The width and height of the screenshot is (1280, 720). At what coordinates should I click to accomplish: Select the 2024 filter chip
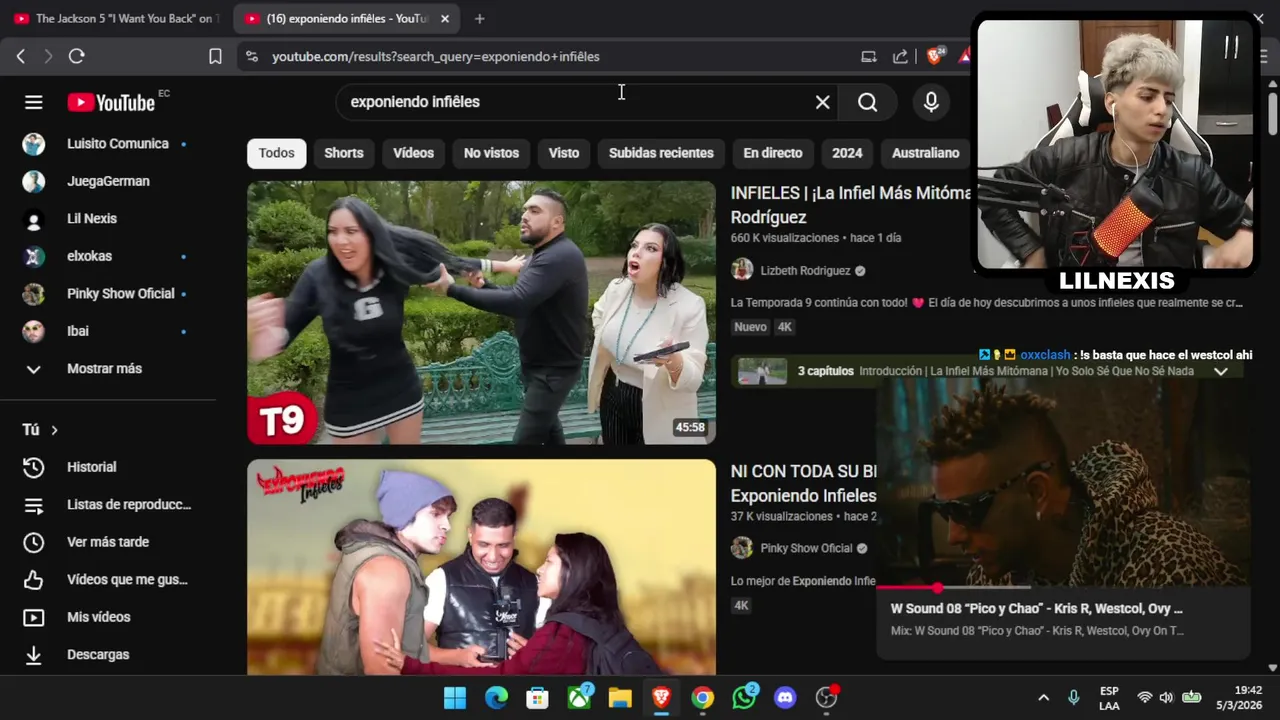point(847,153)
